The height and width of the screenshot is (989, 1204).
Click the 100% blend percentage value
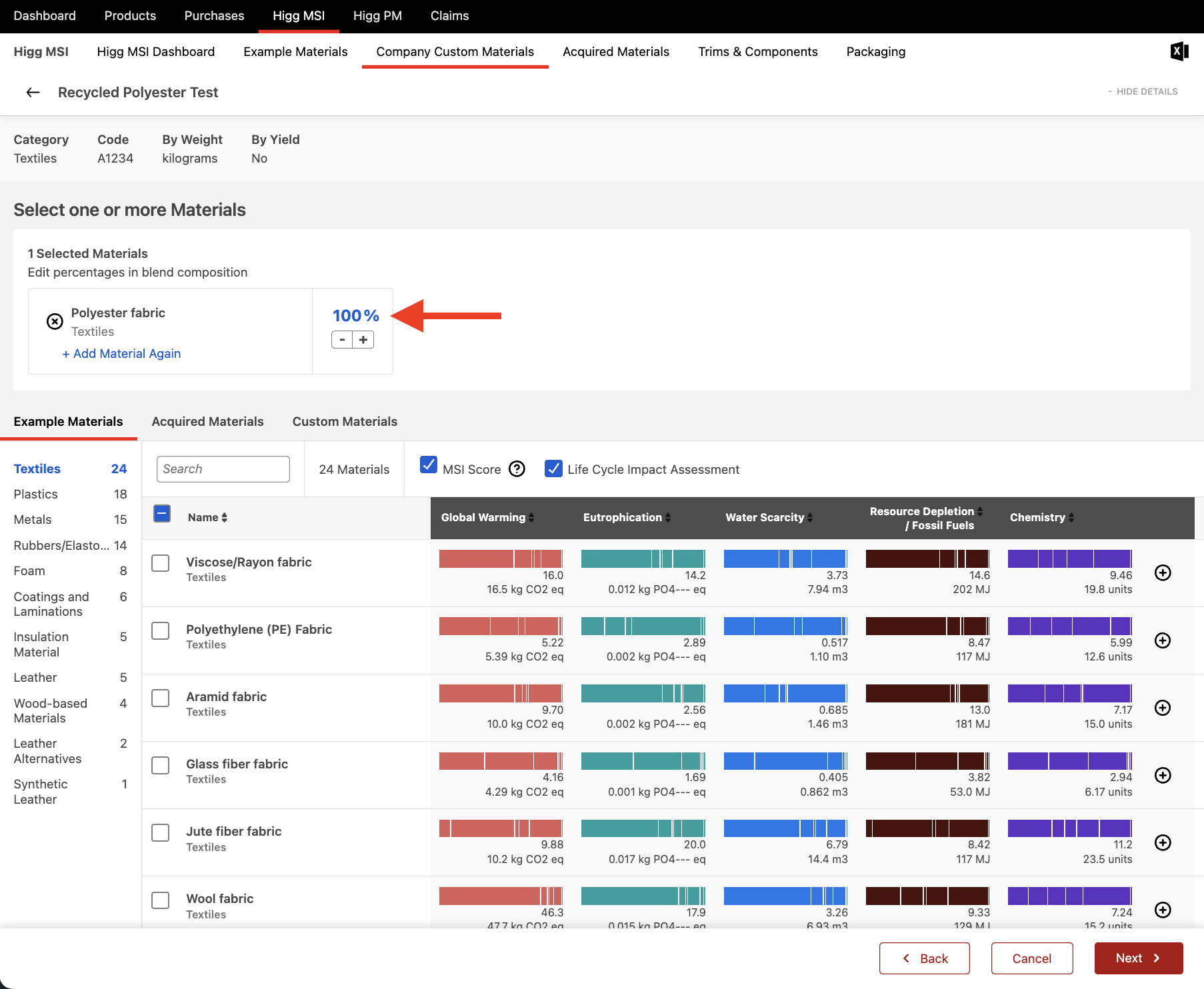coord(355,315)
